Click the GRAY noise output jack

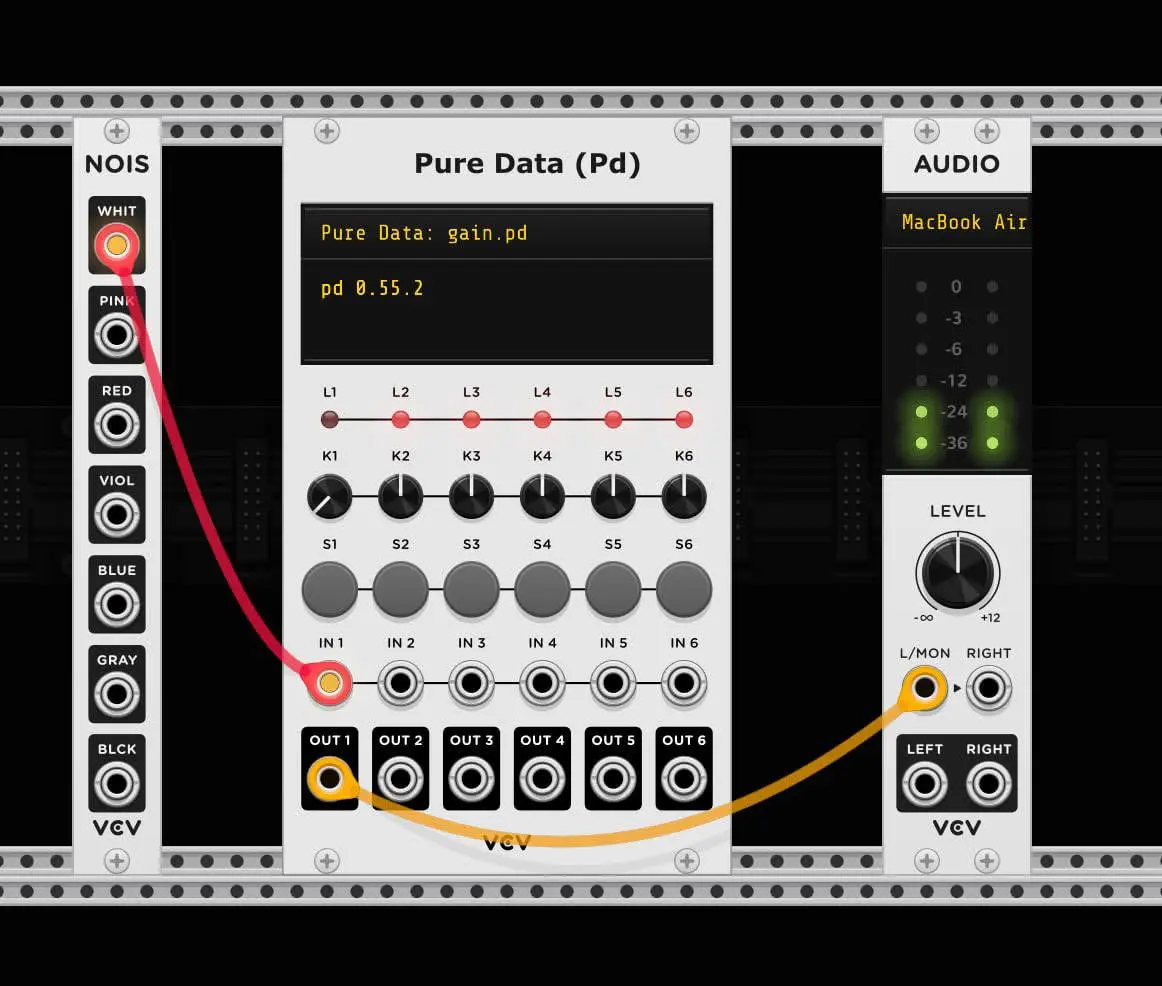point(116,694)
